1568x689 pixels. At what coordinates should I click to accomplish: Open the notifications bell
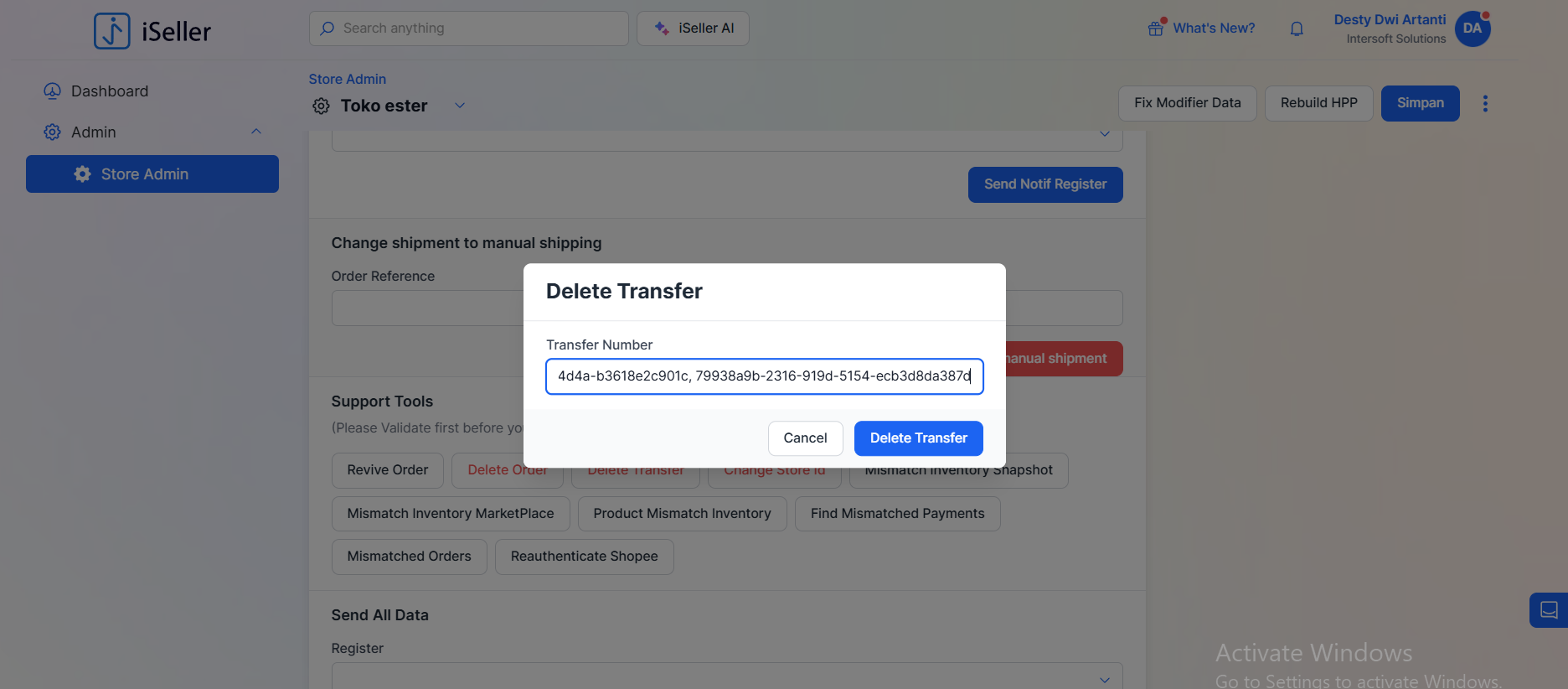click(x=1297, y=29)
